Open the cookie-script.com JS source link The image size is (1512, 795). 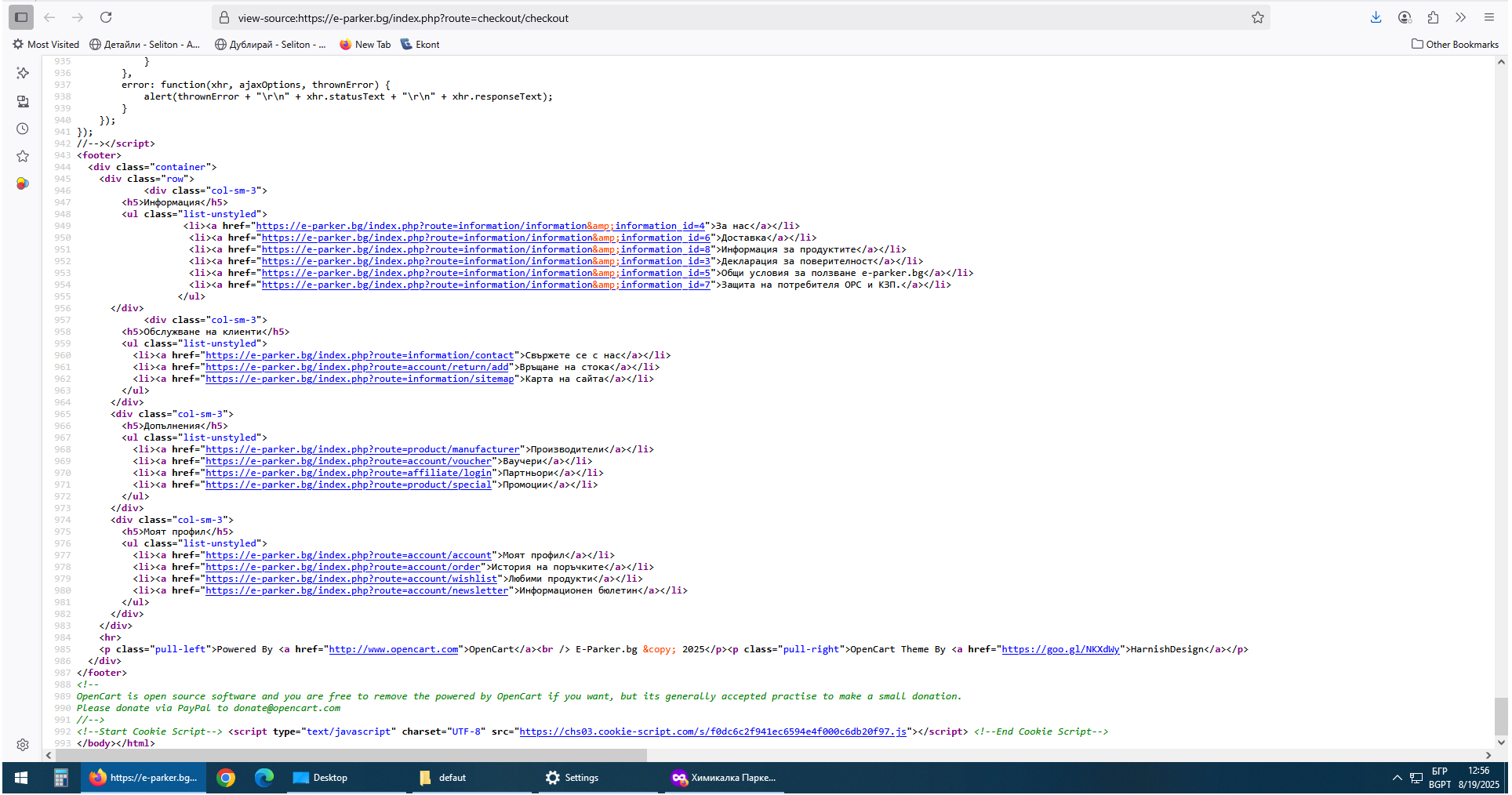pyautogui.click(x=713, y=731)
